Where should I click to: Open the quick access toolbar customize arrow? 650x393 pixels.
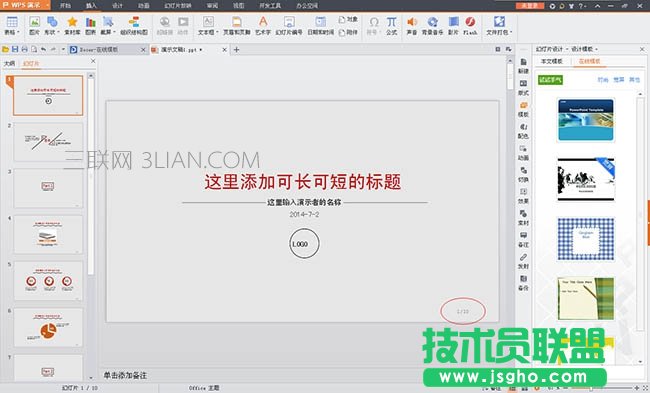63,49
